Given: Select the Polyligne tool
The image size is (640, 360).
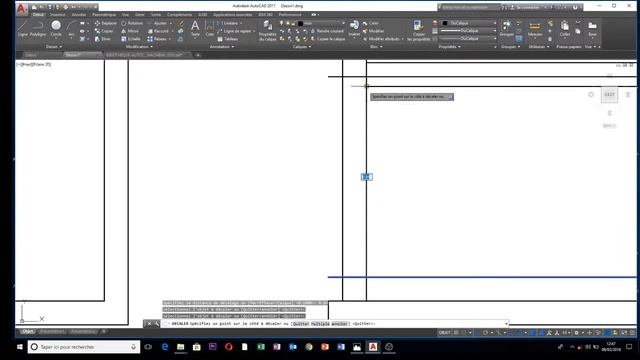Looking at the screenshot, I should pyautogui.click(x=38, y=29).
